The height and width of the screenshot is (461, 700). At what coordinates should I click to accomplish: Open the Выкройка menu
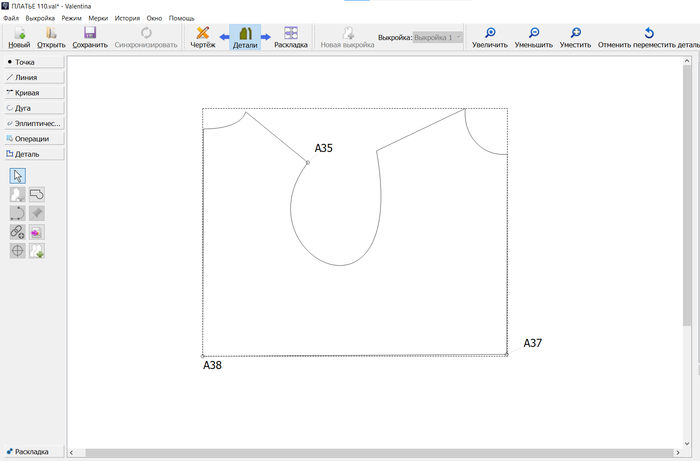(x=41, y=18)
